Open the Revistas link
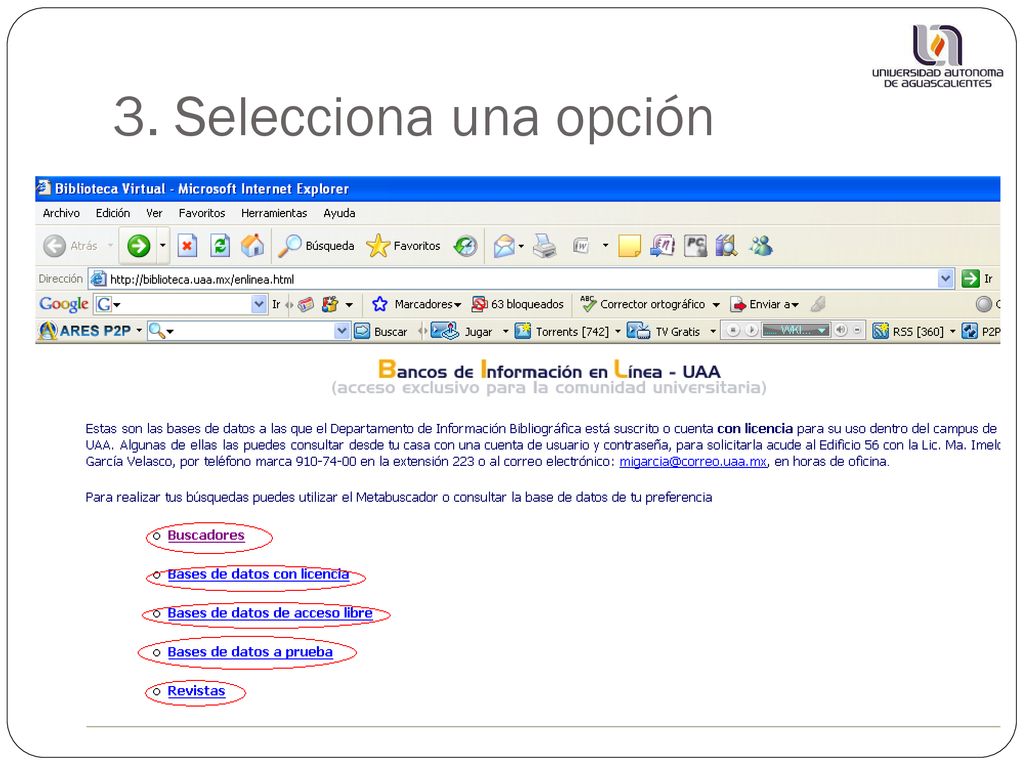Image resolution: width=1024 pixels, height=768 pixels. (x=196, y=691)
